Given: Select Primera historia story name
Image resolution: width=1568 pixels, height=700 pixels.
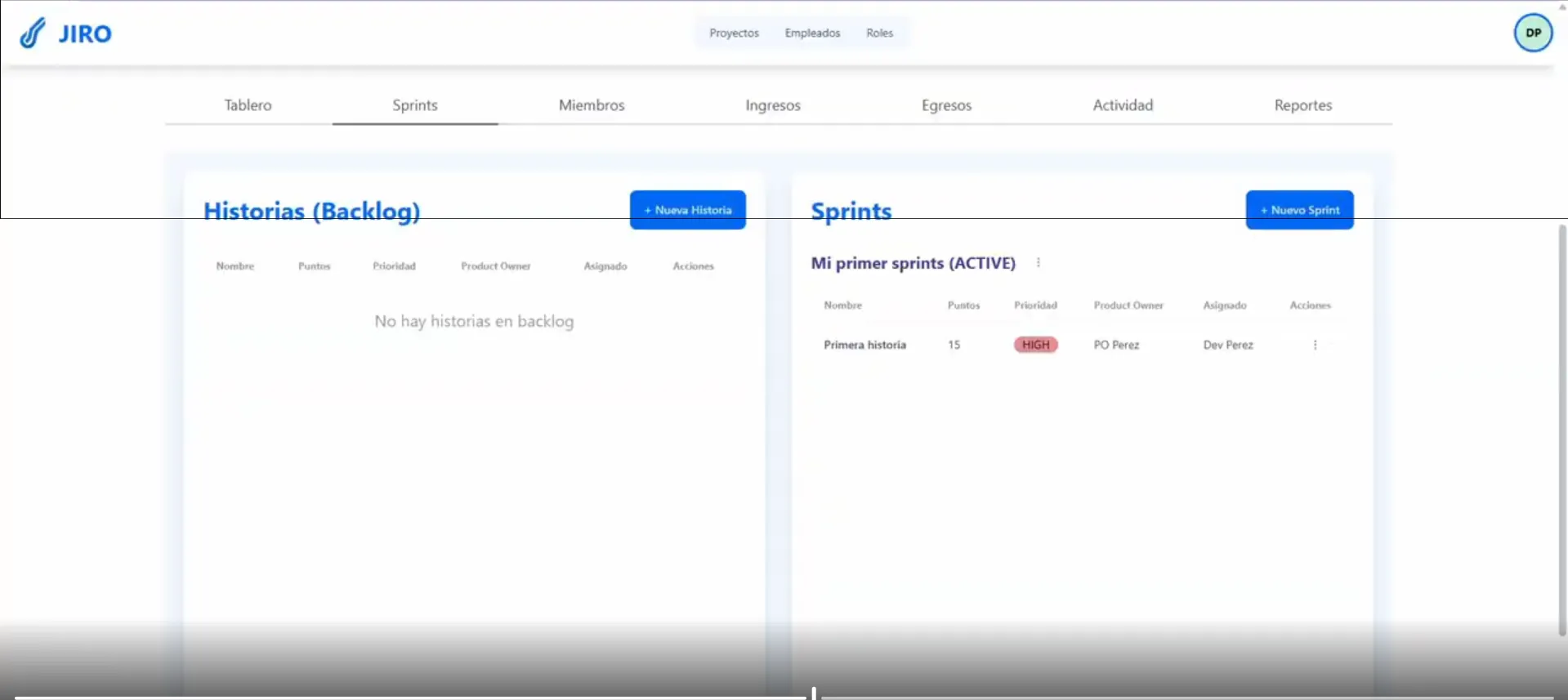Looking at the screenshot, I should pos(864,345).
